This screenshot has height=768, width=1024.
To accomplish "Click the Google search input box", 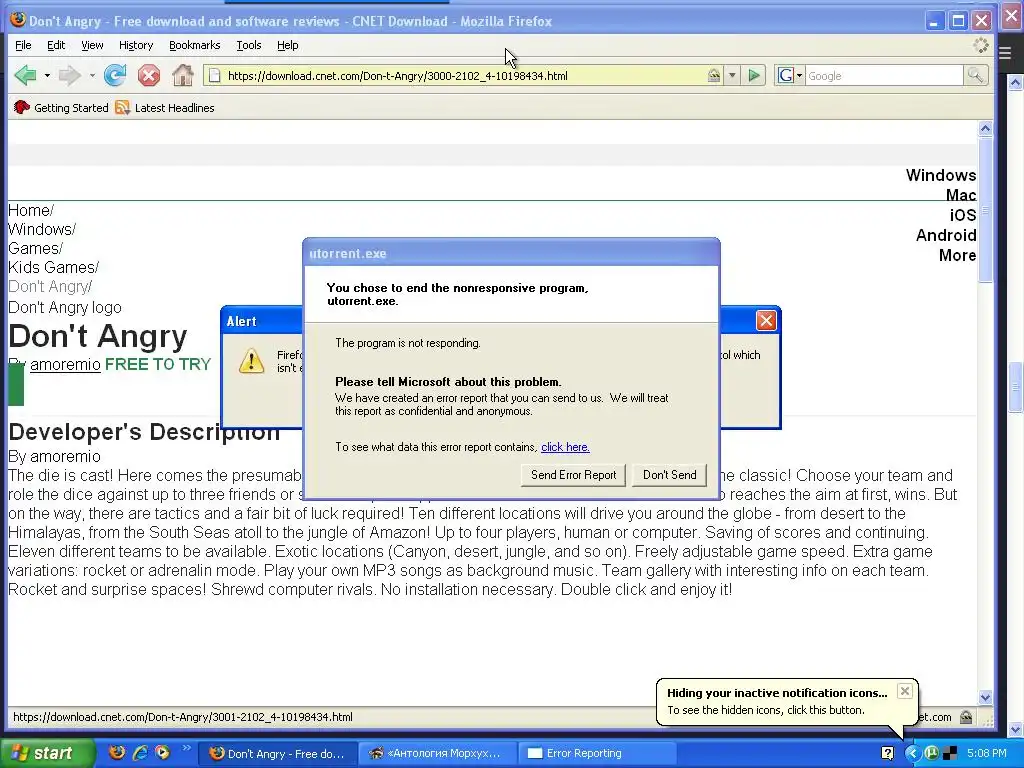I will pyautogui.click(x=884, y=76).
